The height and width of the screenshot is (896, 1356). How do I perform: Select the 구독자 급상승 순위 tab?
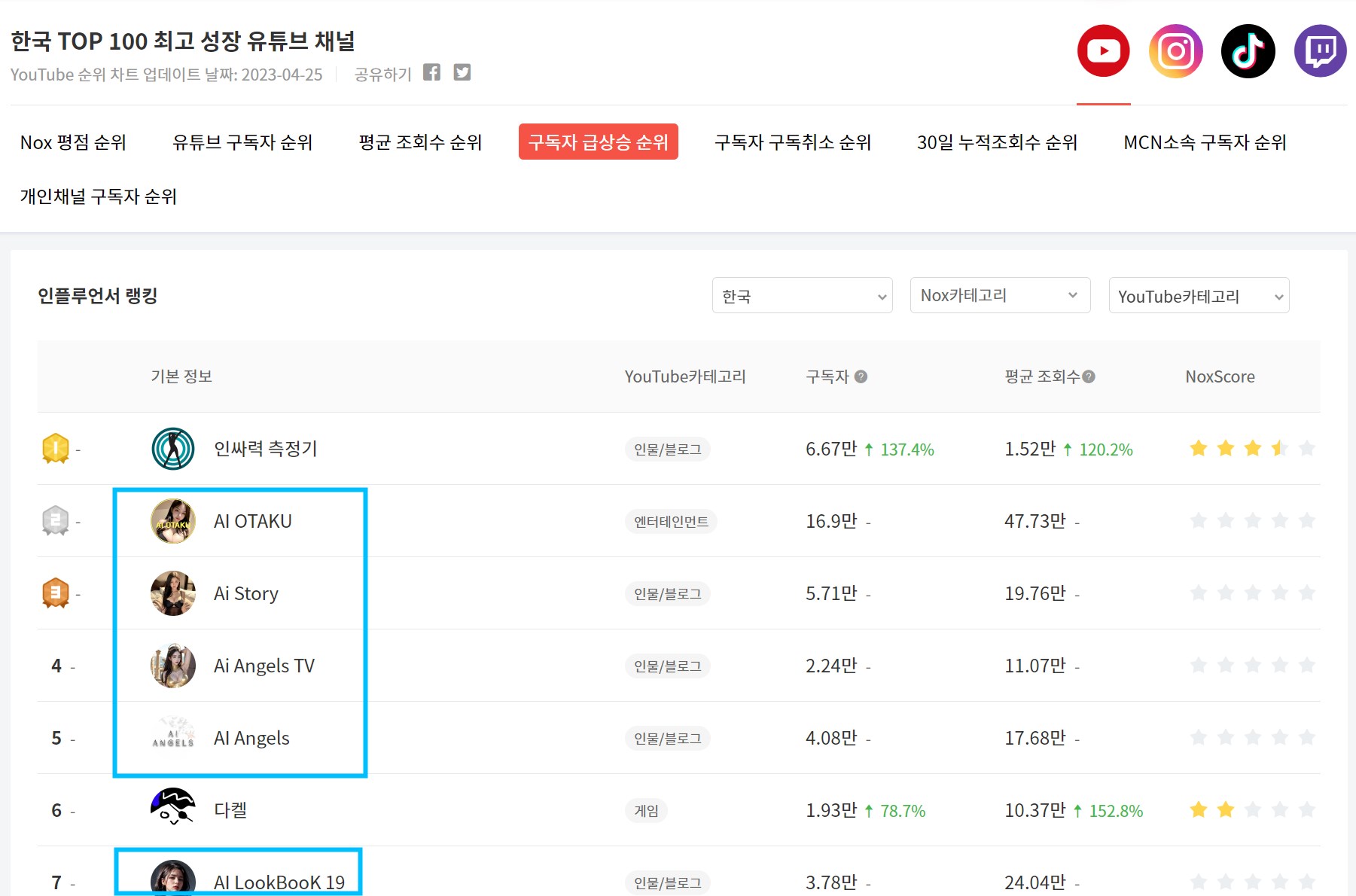point(599,142)
